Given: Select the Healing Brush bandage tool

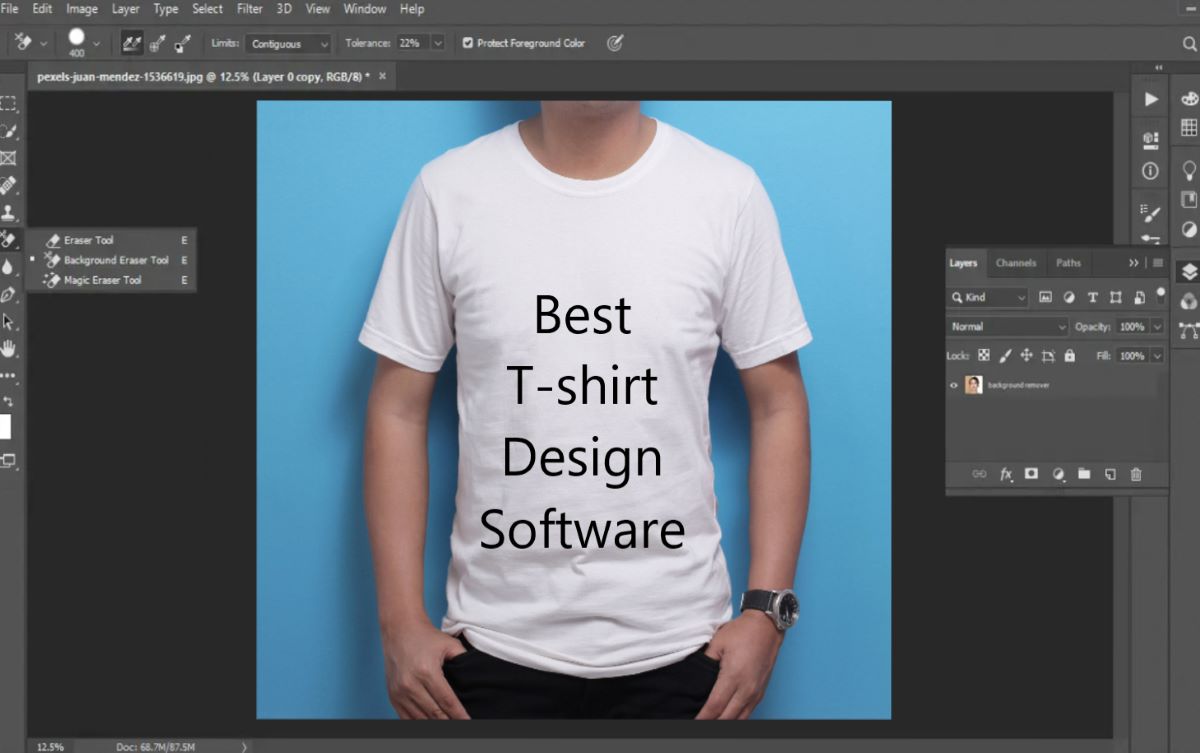Looking at the screenshot, I should click(8, 185).
